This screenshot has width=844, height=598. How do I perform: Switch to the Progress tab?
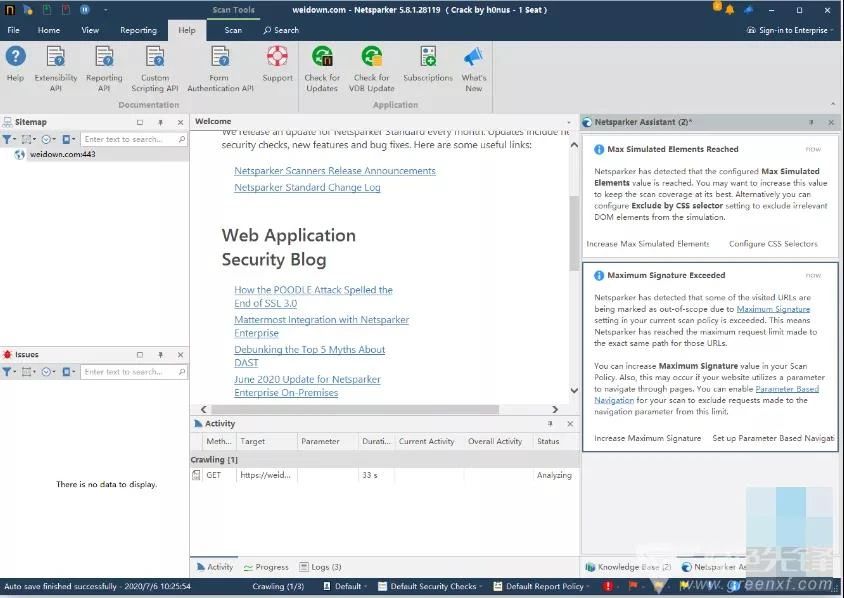265,567
